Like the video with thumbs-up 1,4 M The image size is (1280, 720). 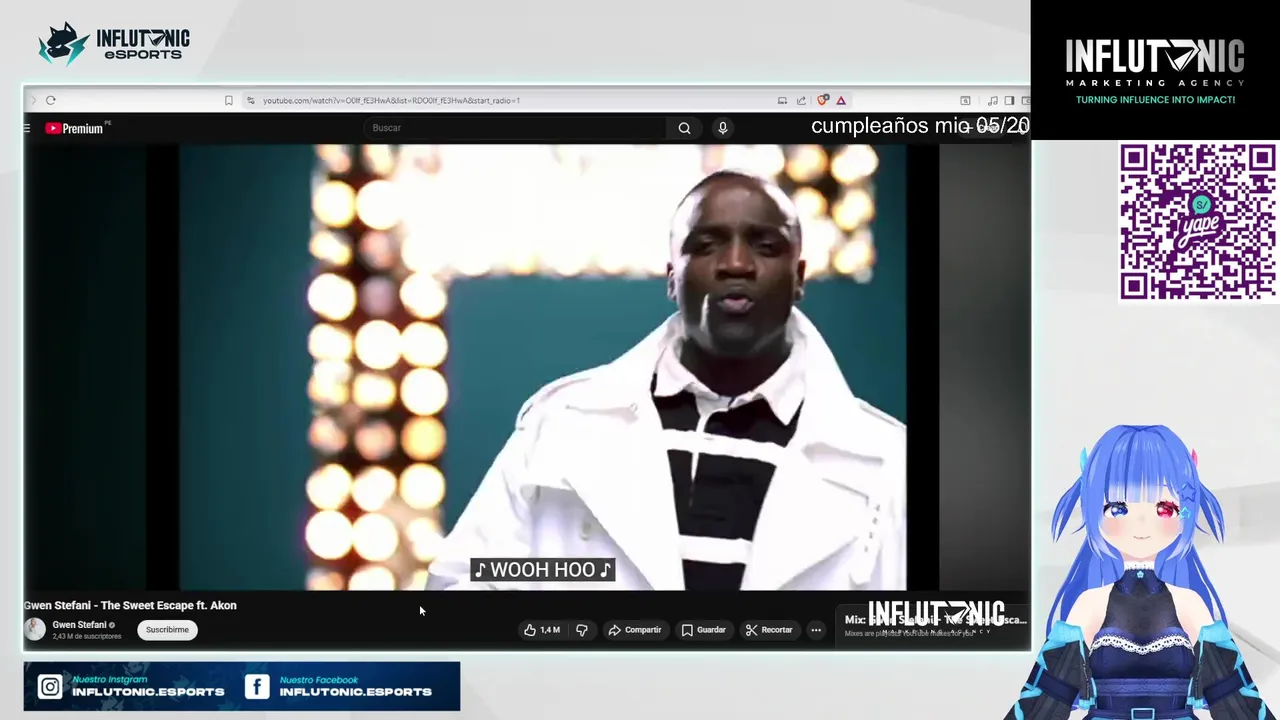542,630
